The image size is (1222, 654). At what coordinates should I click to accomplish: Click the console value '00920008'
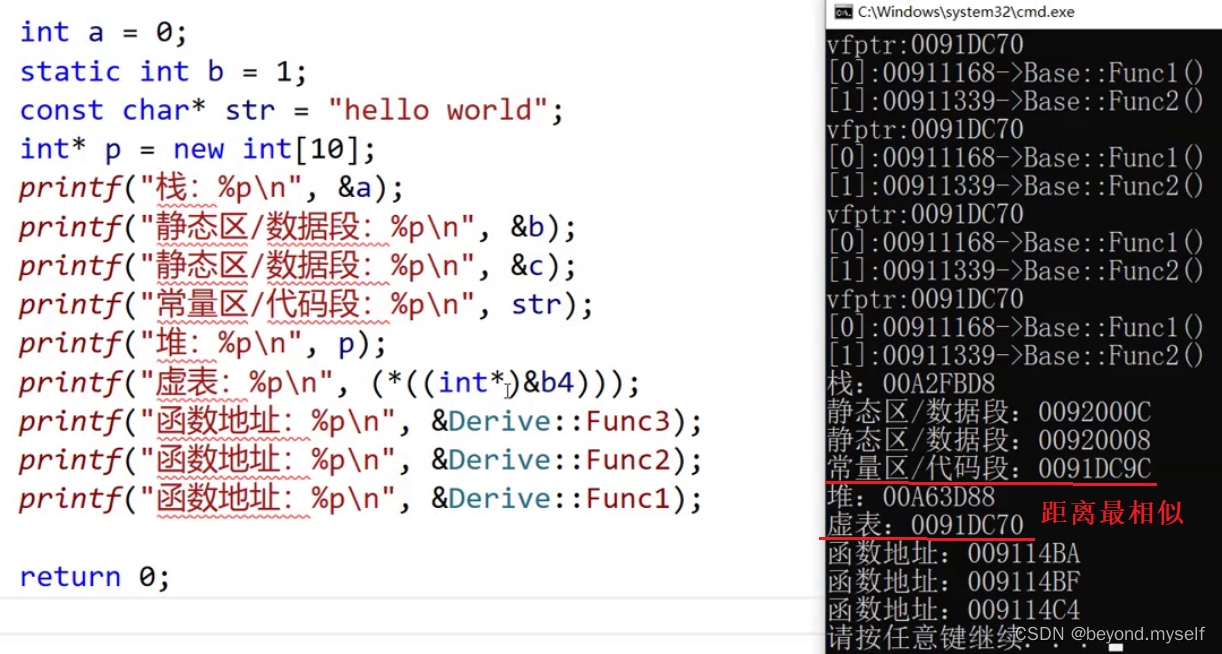pyautogui.click(x=1094, y=440)
